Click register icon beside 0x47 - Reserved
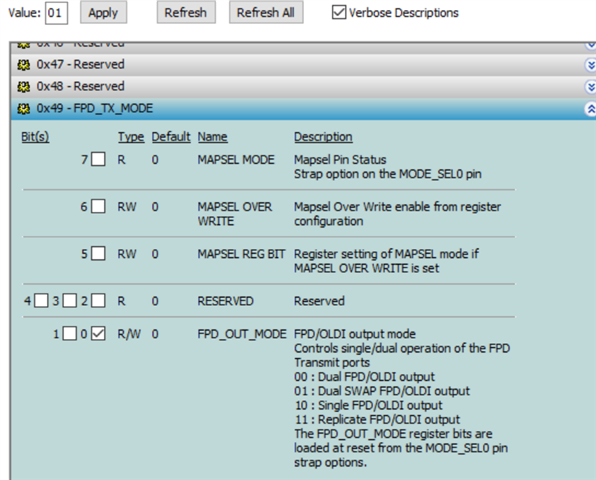This screenshot has height=480, width=596. coord(24,65)
